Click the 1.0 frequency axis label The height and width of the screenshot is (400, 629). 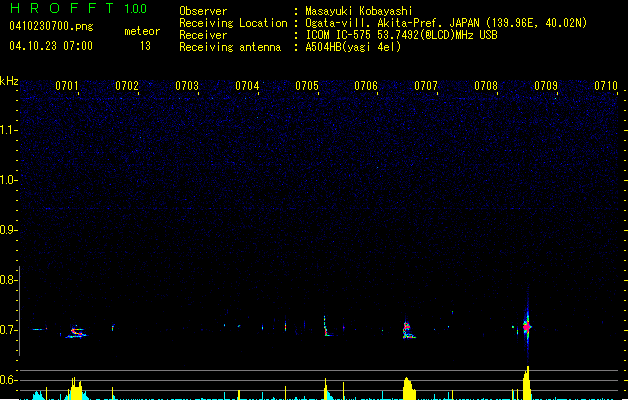point(7,180)
